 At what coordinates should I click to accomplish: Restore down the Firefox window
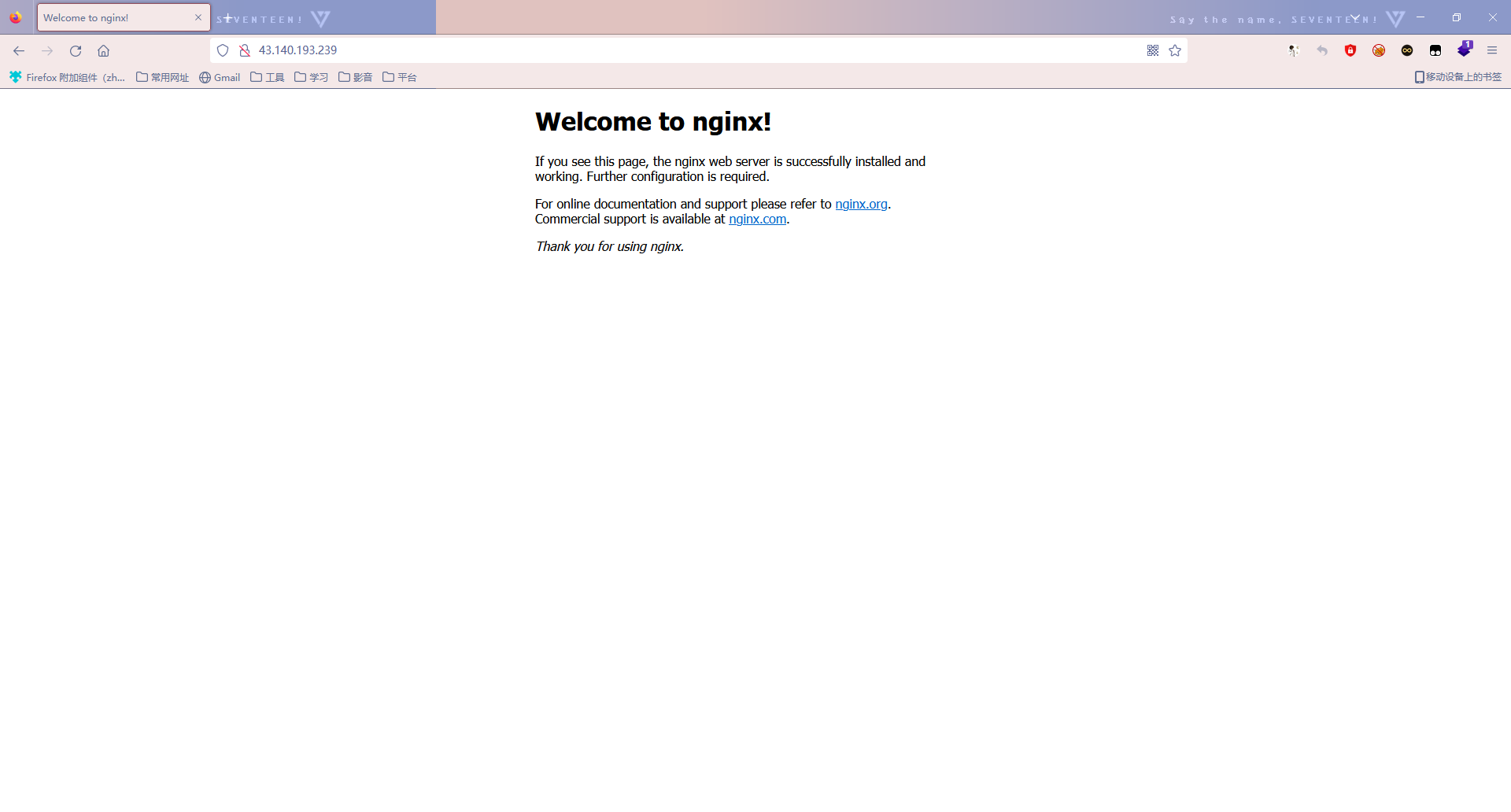[x=1457, y=17]
